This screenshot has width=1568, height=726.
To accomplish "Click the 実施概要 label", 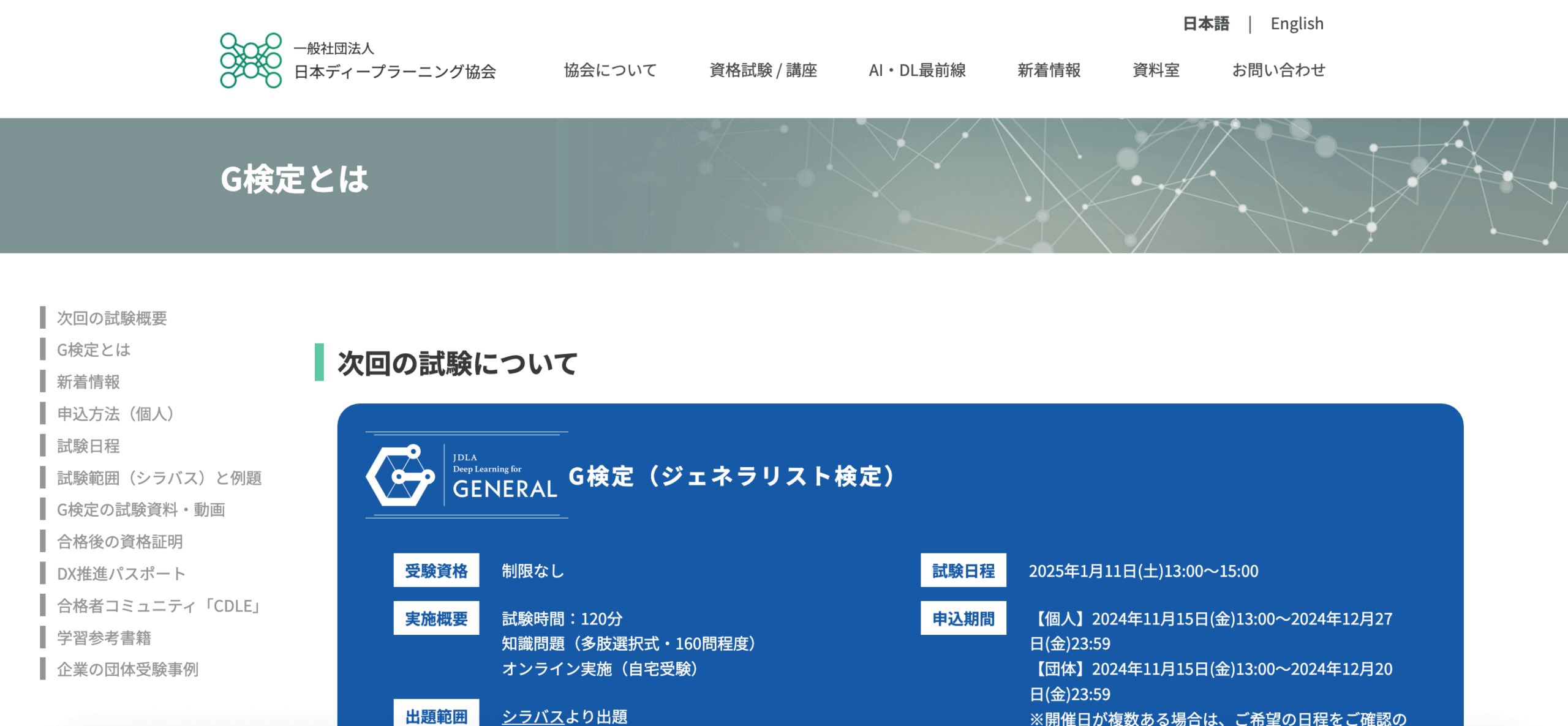I will pyautogui.click(x=436, y=618).
